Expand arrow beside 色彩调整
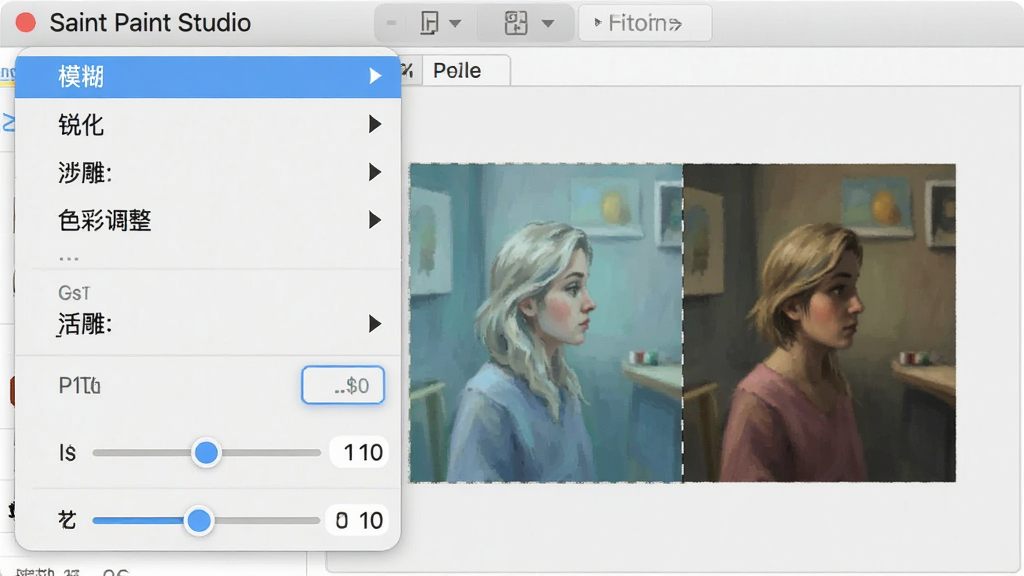 [375, 220]
